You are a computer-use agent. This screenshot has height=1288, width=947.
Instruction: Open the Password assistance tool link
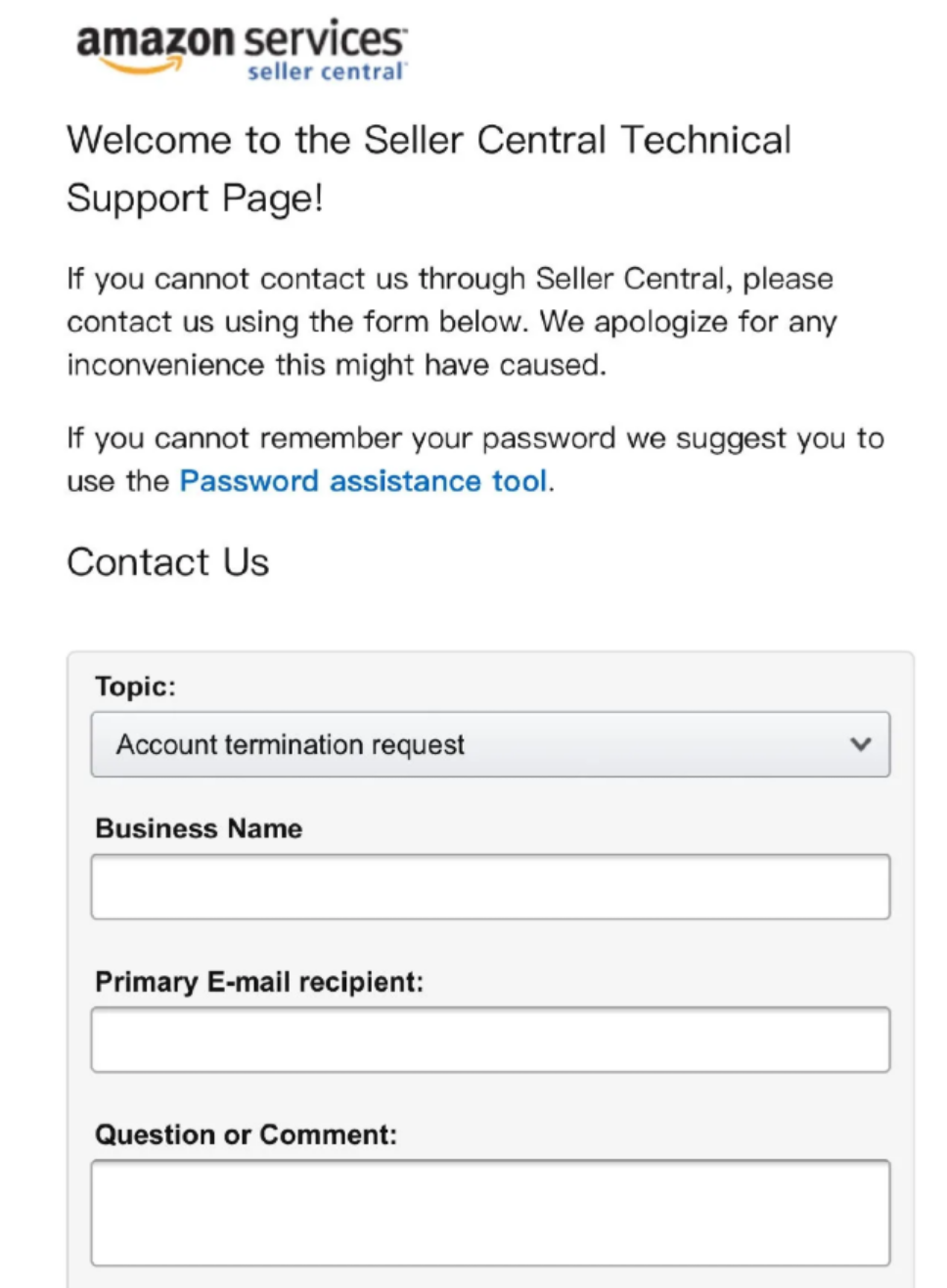pyautogui.click(x=363, y=481)
